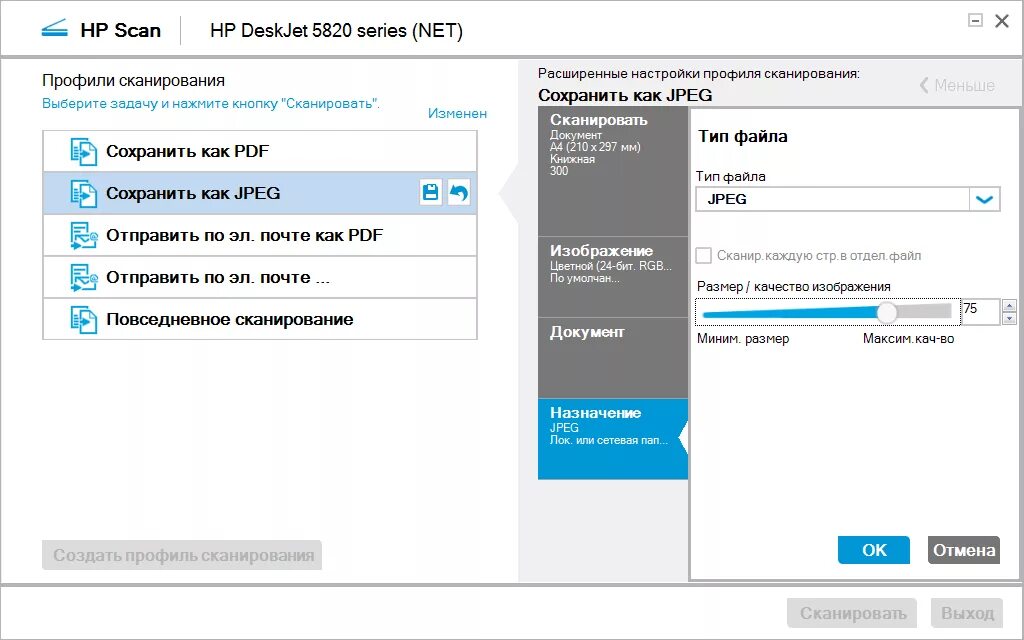This screenshot has width=1024, height=640.
Task: Click the Тип файла heading text
Action: point(743,136)
